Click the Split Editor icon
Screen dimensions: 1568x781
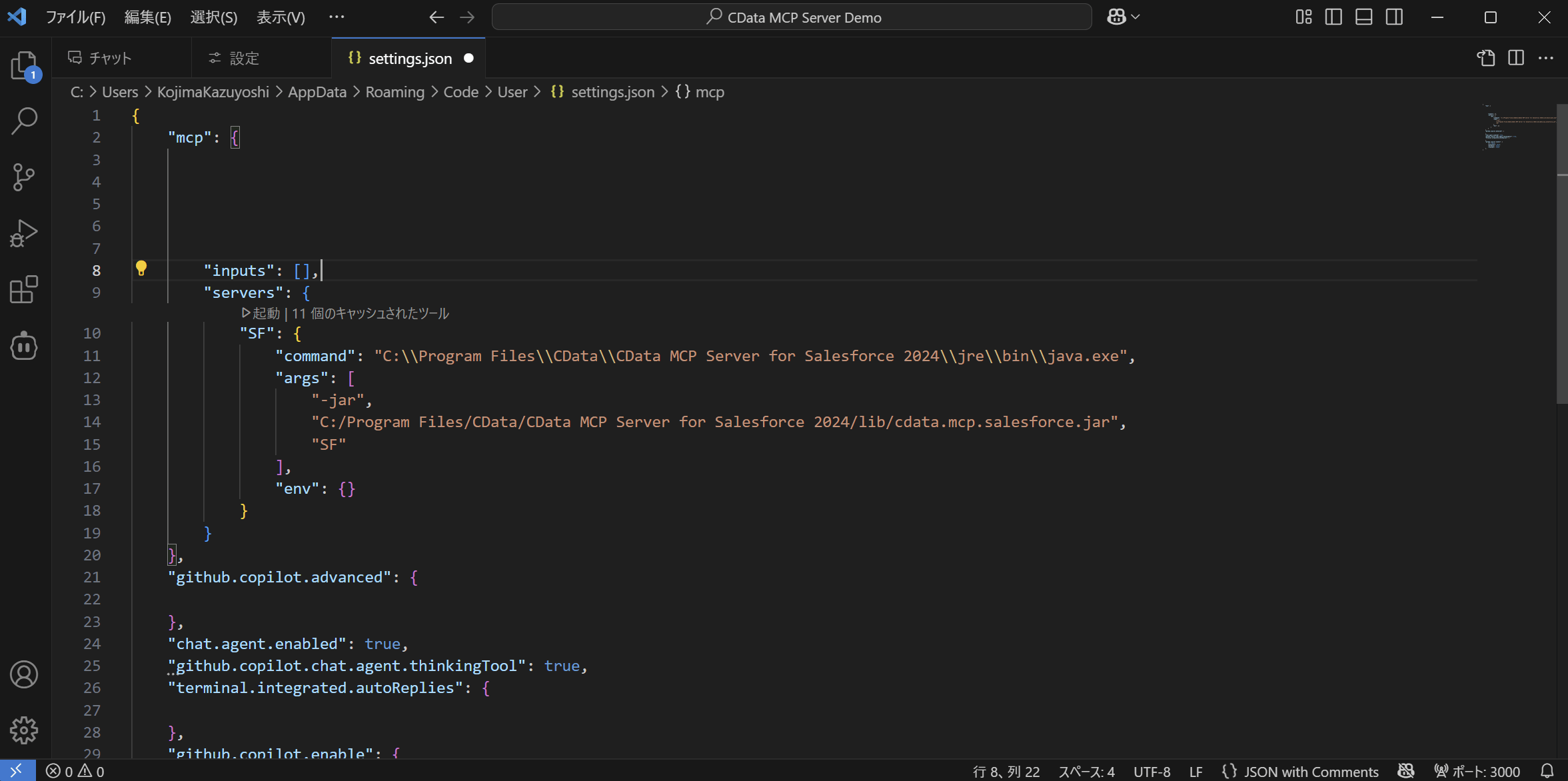(1515, 58)
